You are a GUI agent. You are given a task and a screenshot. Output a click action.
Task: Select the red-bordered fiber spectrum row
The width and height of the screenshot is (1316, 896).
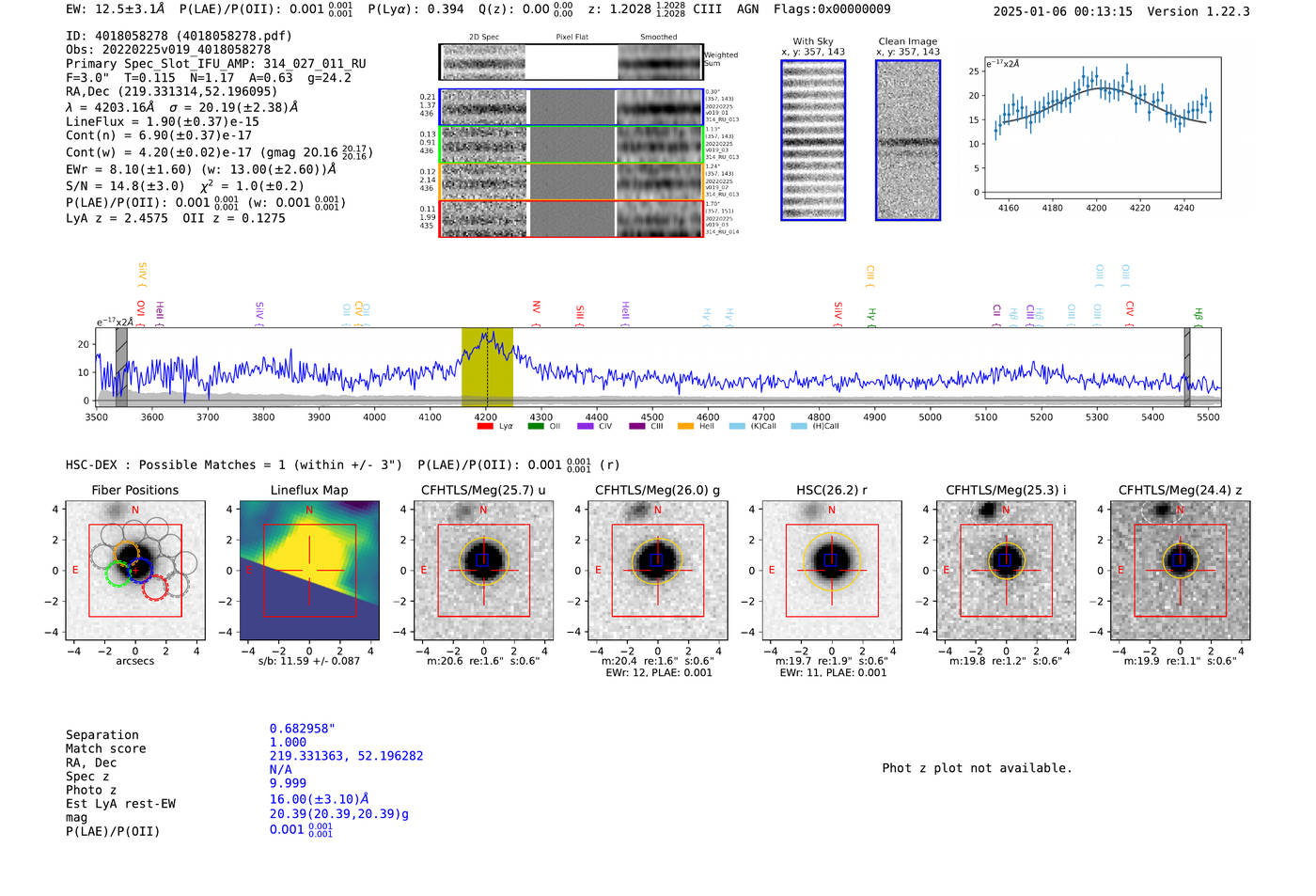coord(572,218)
